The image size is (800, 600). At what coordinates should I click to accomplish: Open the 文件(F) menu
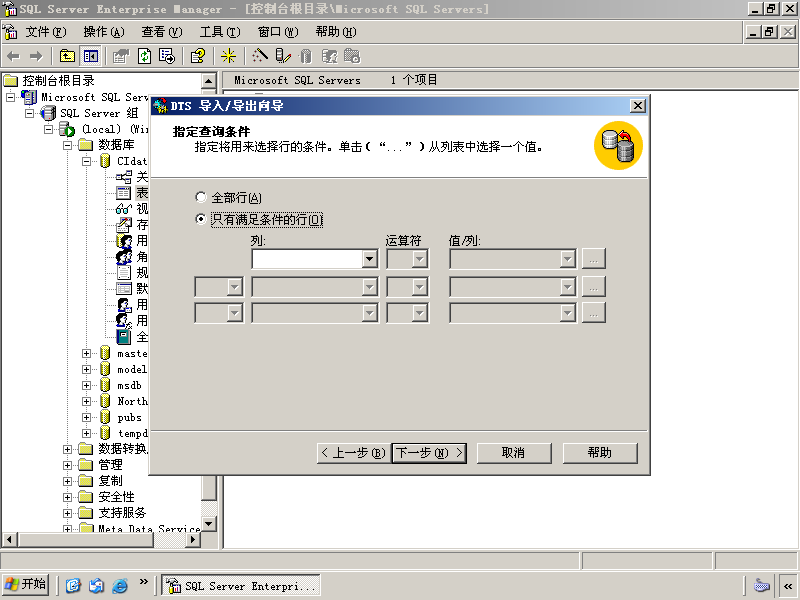46,32
